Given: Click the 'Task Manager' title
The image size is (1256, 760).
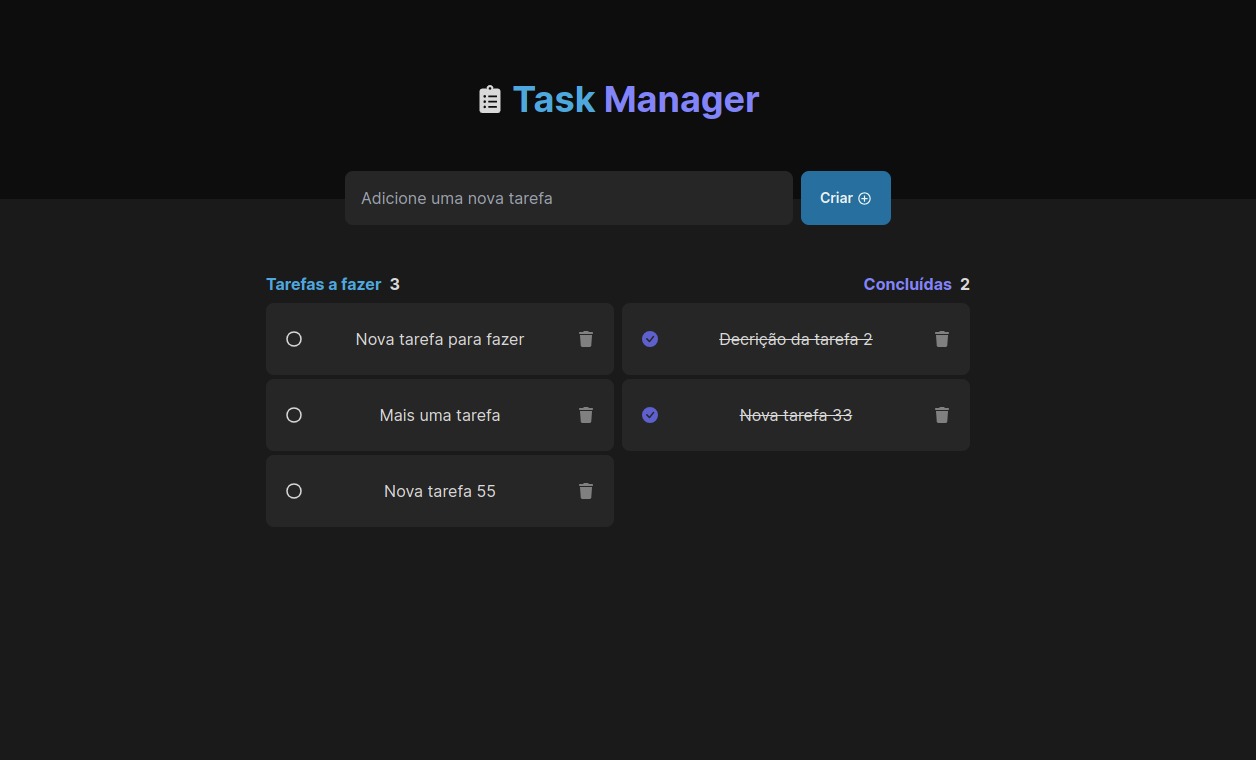Looking at the screenshot, I should pos(636,99).
